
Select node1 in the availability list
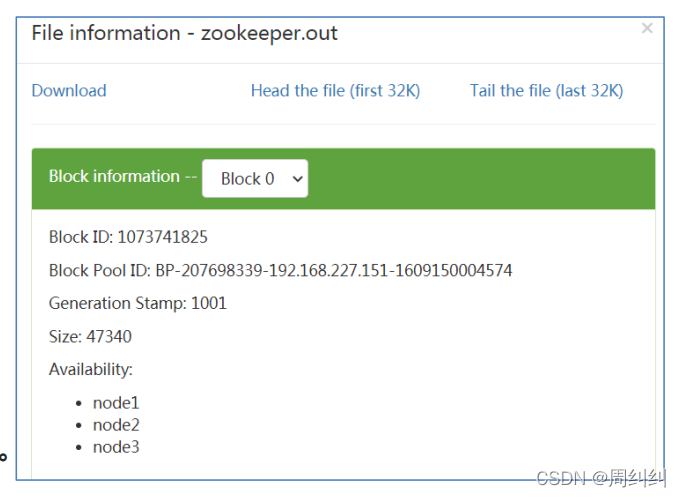click(x=116, y=403)
